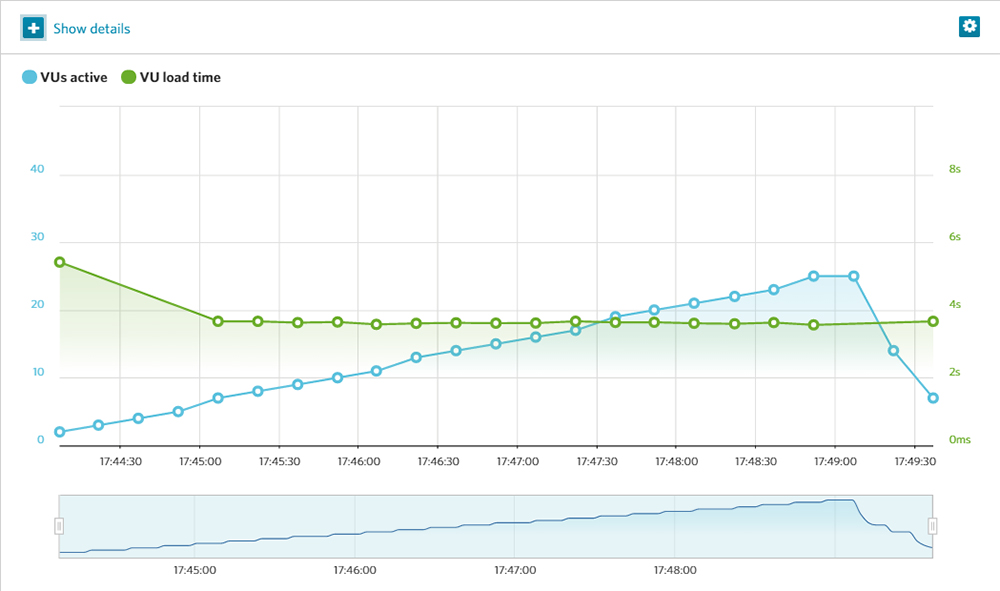Toggle the "VU load time" legend label
Viewport: 1000px width, 591px height.
180,77
